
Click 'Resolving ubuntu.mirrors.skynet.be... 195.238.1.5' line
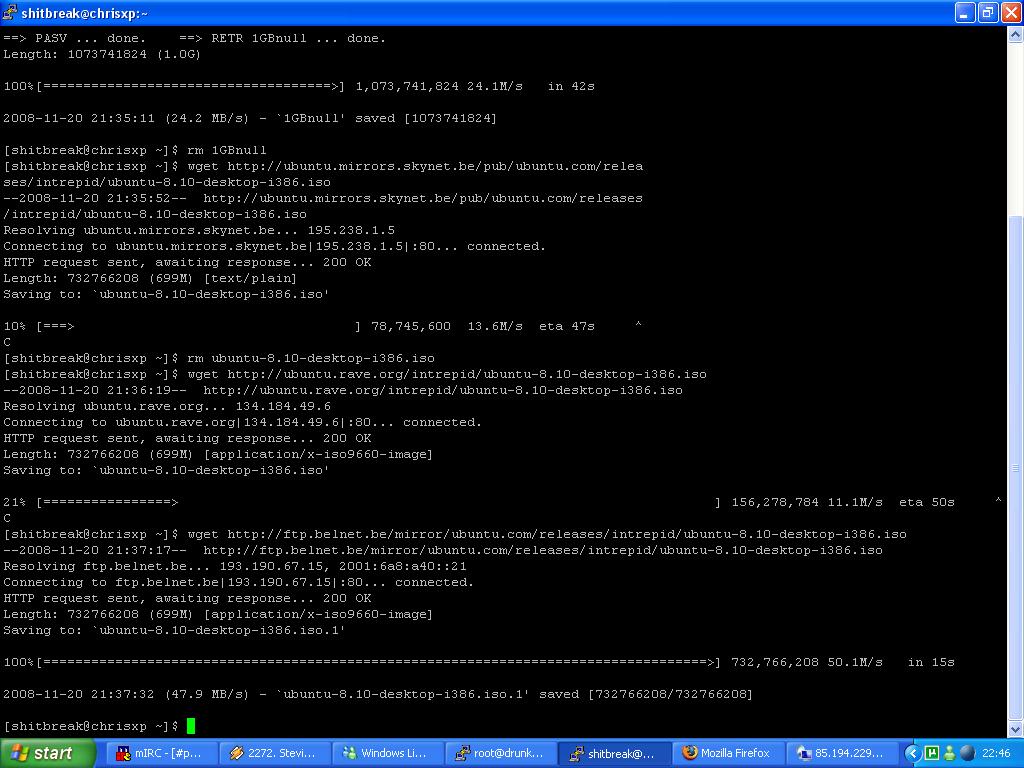[199, 231]
